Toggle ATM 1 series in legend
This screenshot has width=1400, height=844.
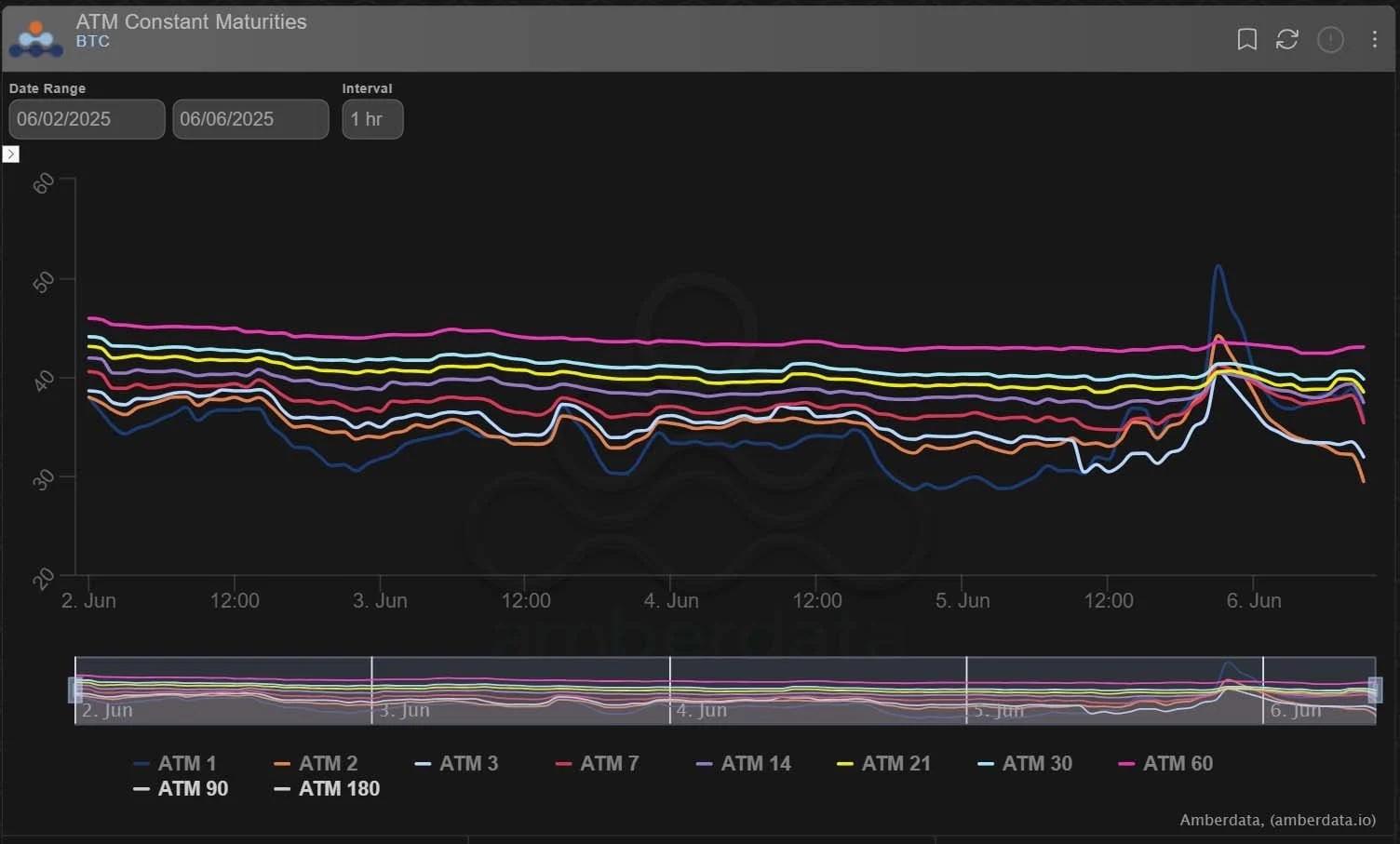point(175,763)
